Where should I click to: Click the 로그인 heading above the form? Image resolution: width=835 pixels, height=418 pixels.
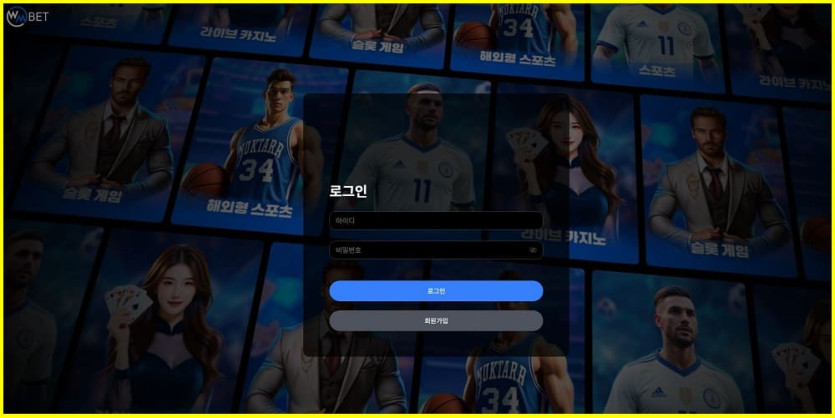click(348, 192)
